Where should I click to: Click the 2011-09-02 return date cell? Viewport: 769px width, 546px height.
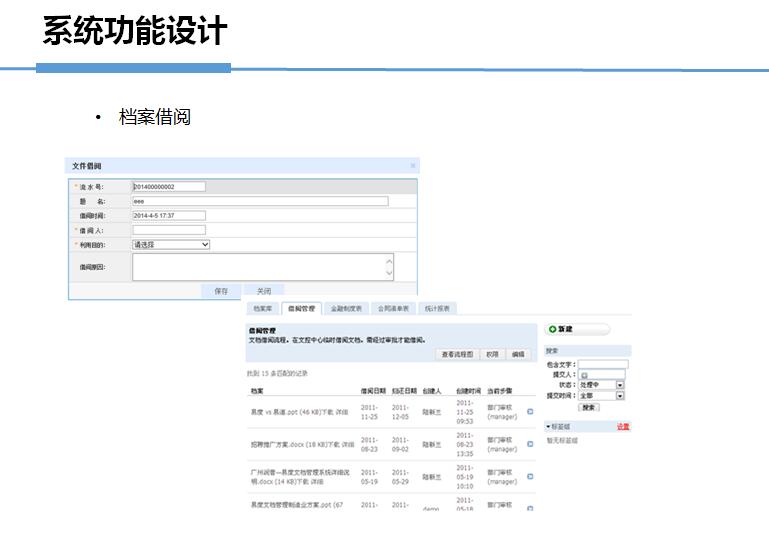tap(400, 444)
